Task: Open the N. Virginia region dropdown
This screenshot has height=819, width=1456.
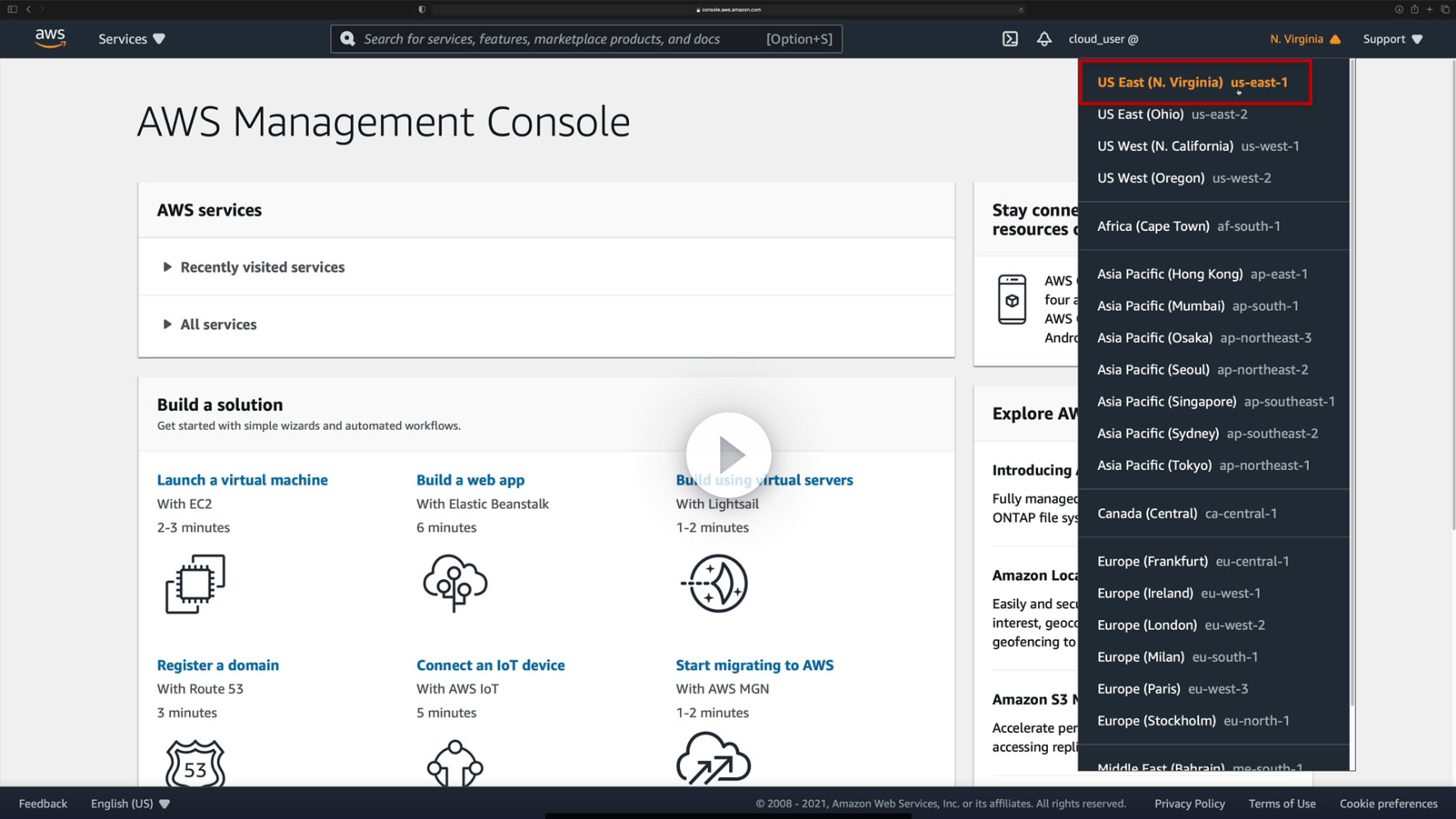Action: coord(1305,39)
